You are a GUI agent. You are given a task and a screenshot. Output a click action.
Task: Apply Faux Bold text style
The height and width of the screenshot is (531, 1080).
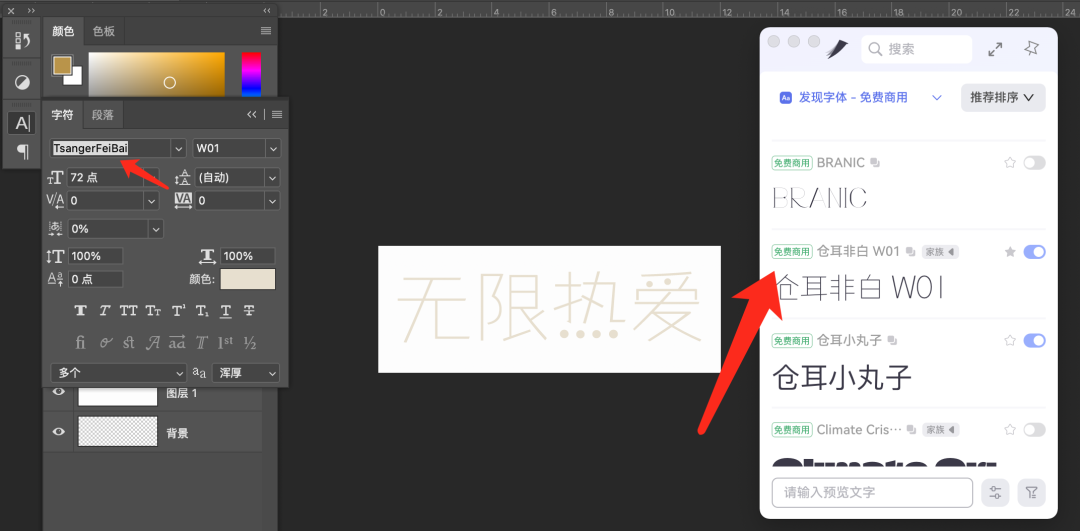(81, 311)
